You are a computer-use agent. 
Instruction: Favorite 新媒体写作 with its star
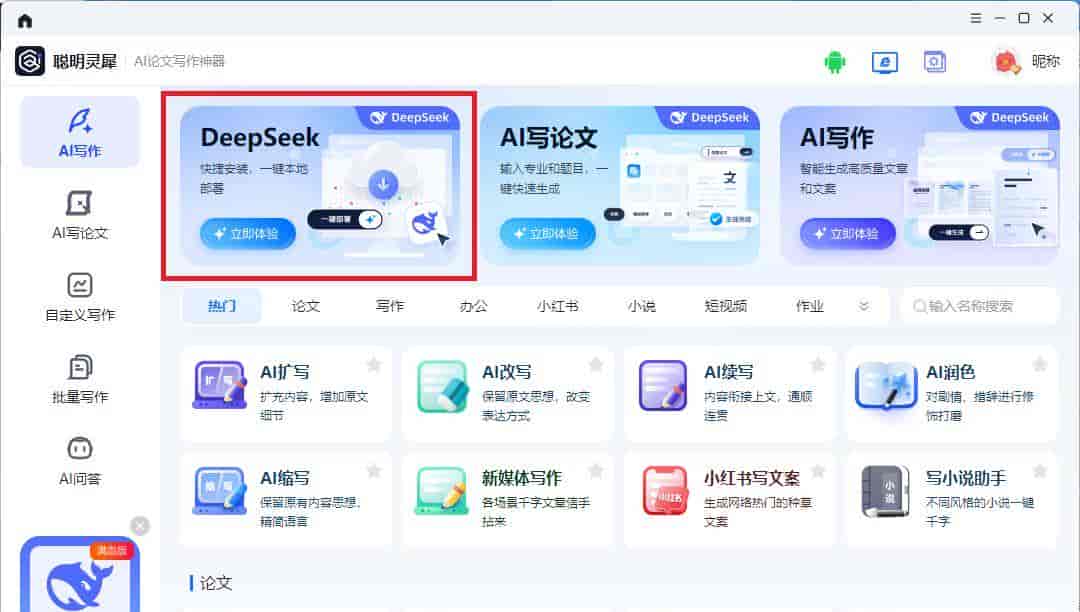coord(596,471)
